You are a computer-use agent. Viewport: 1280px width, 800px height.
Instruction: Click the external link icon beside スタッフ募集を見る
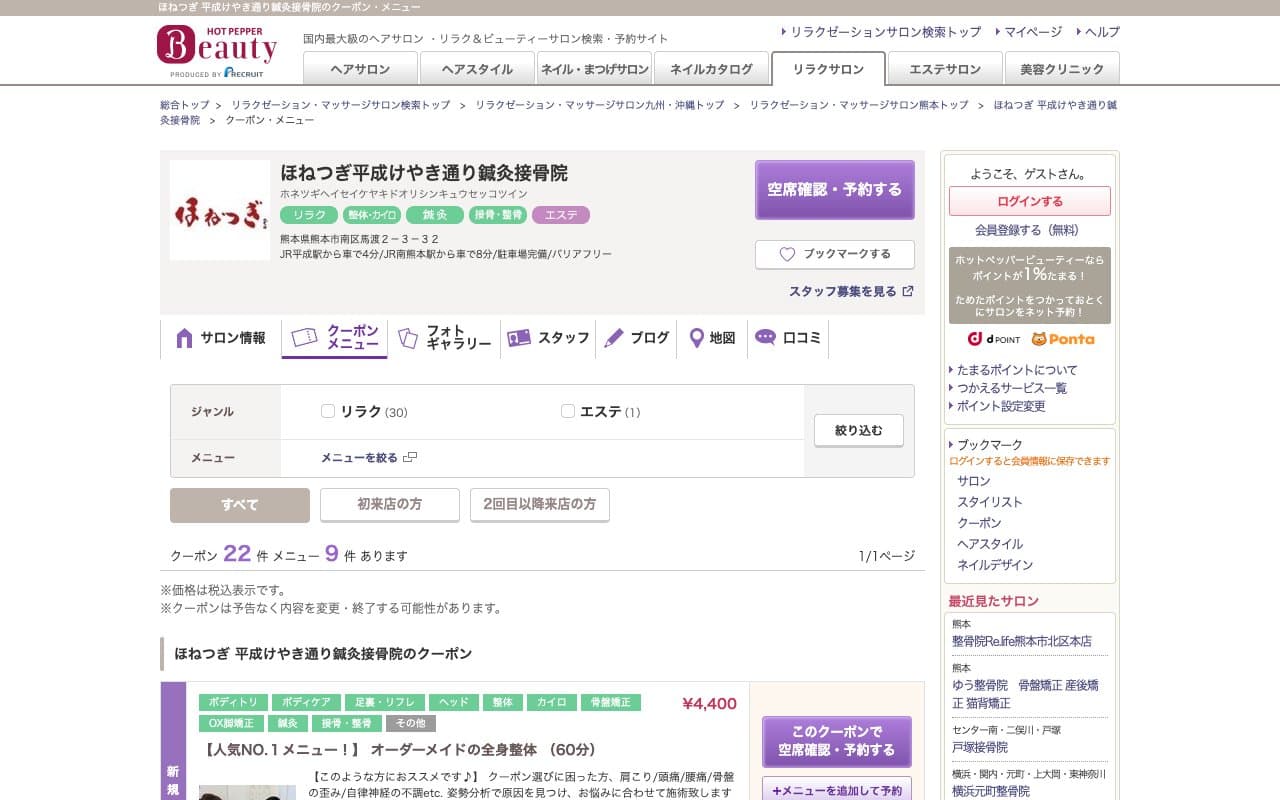click(906, 291)
